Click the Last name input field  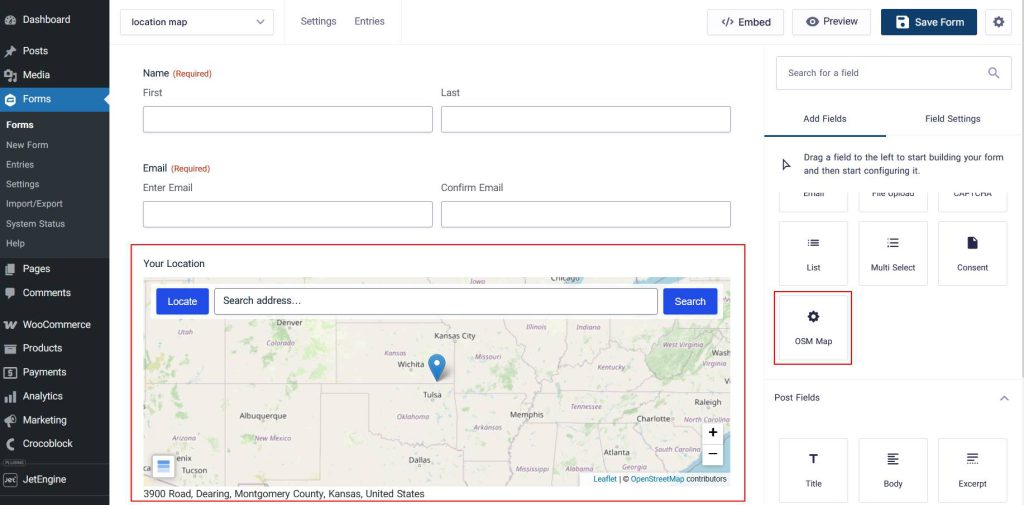coord(586,120)
